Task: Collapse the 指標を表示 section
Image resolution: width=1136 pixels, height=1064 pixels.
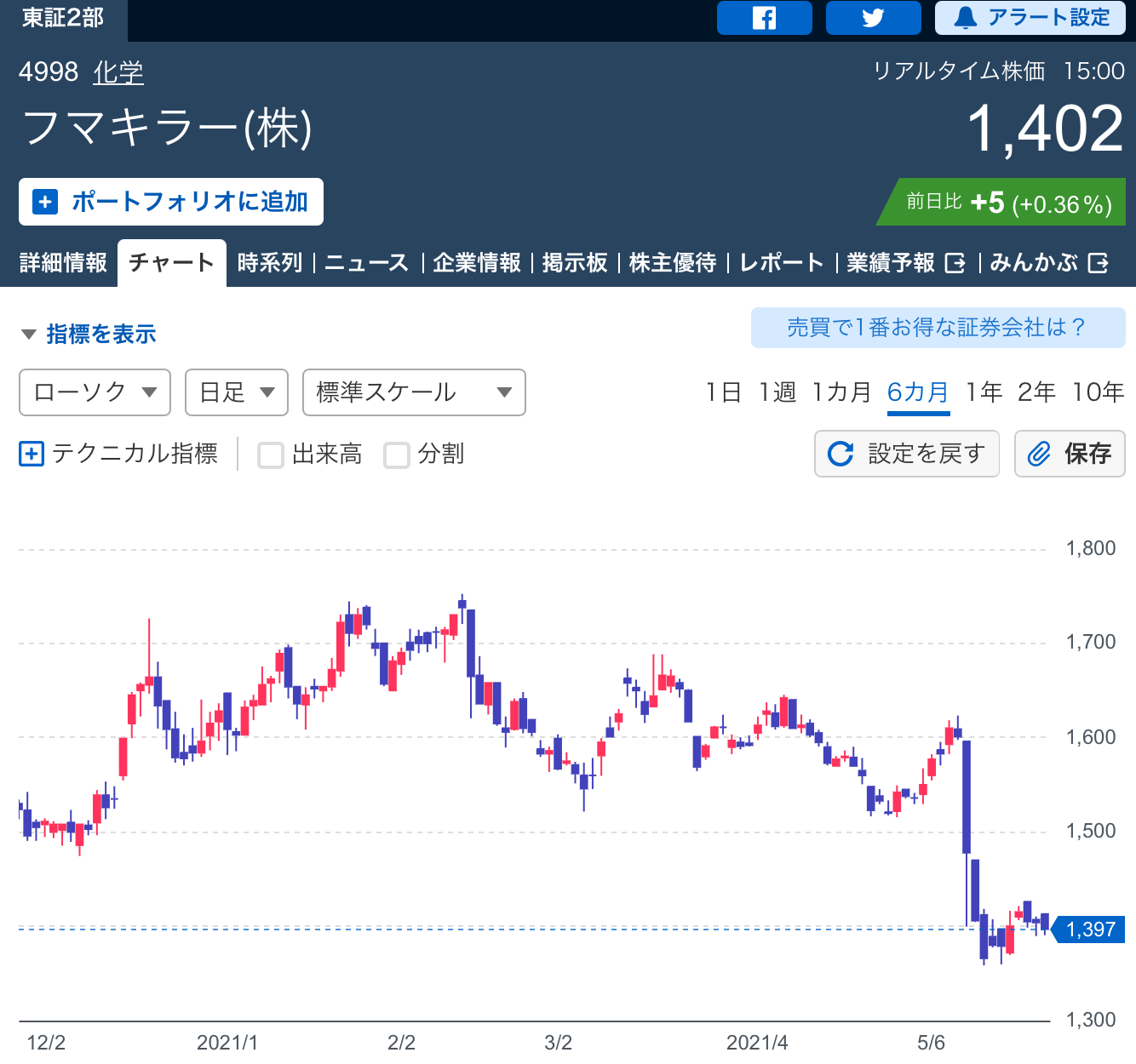Action: [x=88, y=334]
